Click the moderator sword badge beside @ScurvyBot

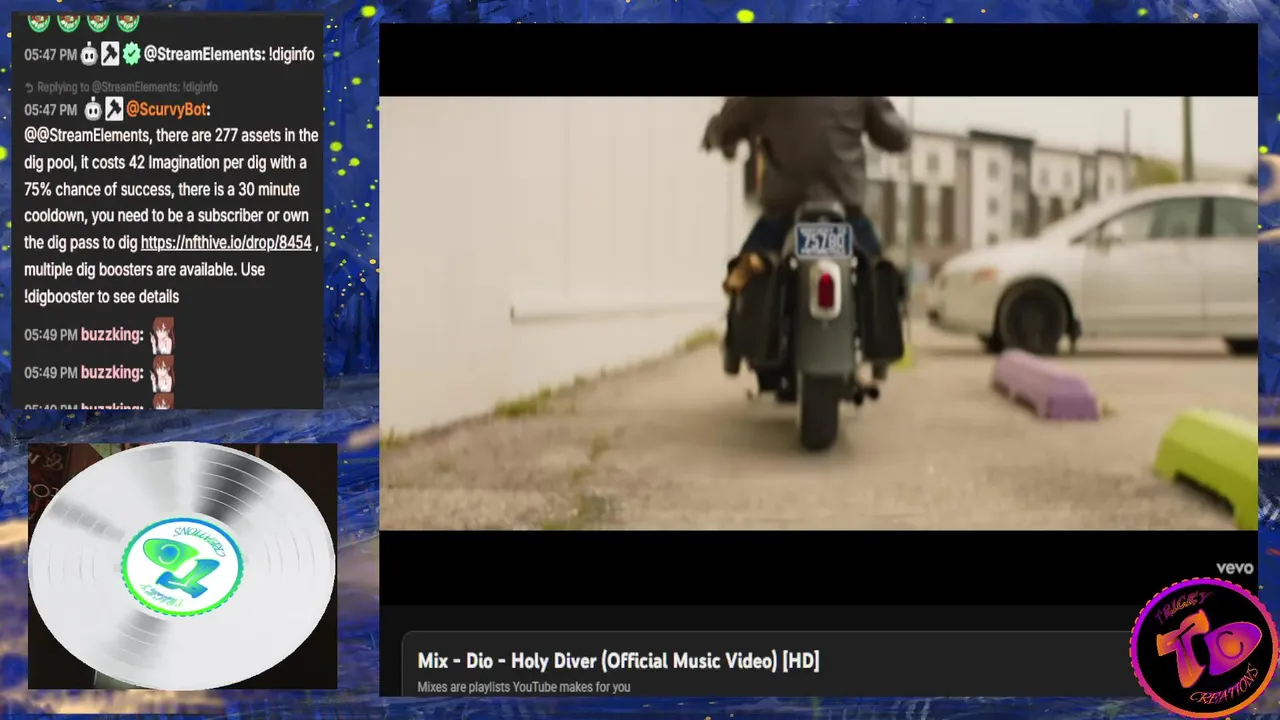(x=114, y=109)
